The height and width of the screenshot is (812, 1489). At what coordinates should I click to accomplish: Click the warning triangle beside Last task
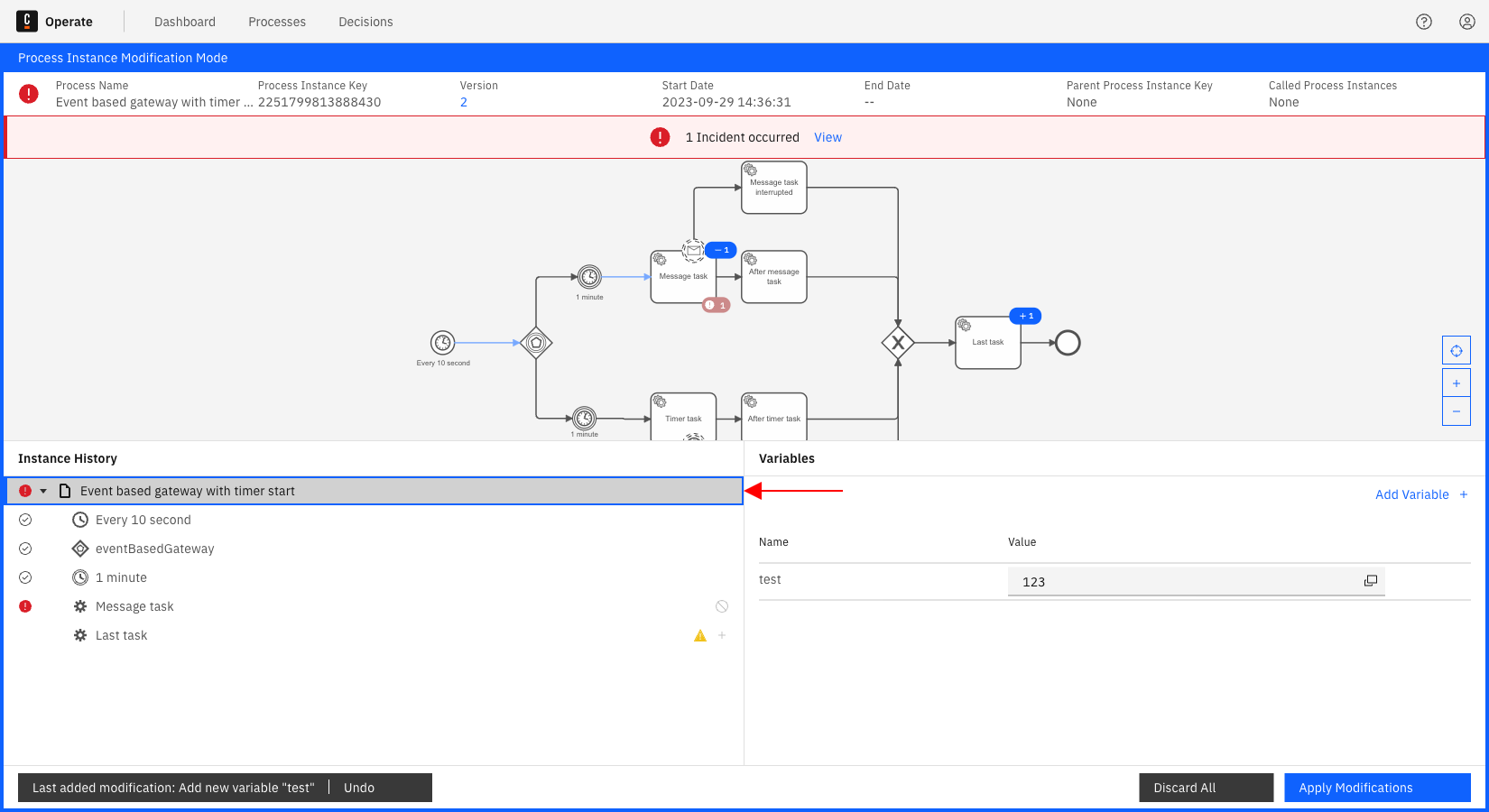pyautogui.click(x=699, y=635)
